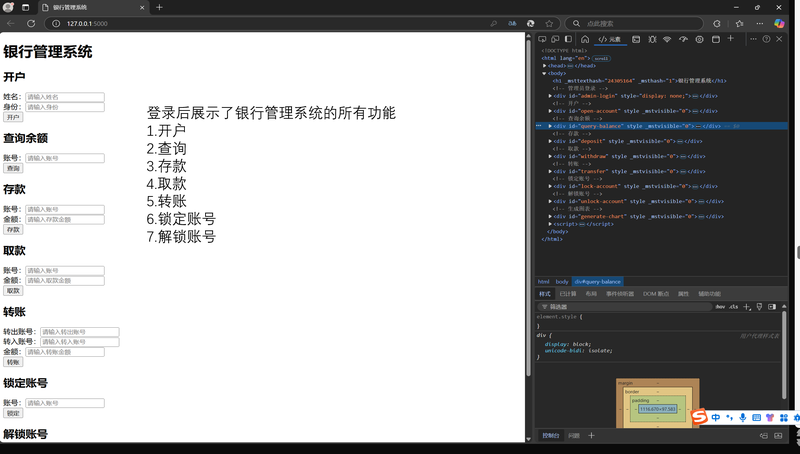Open the DOM 断点 tab
The height and width of the screenshot is (454, 800).
coord(656,294)
